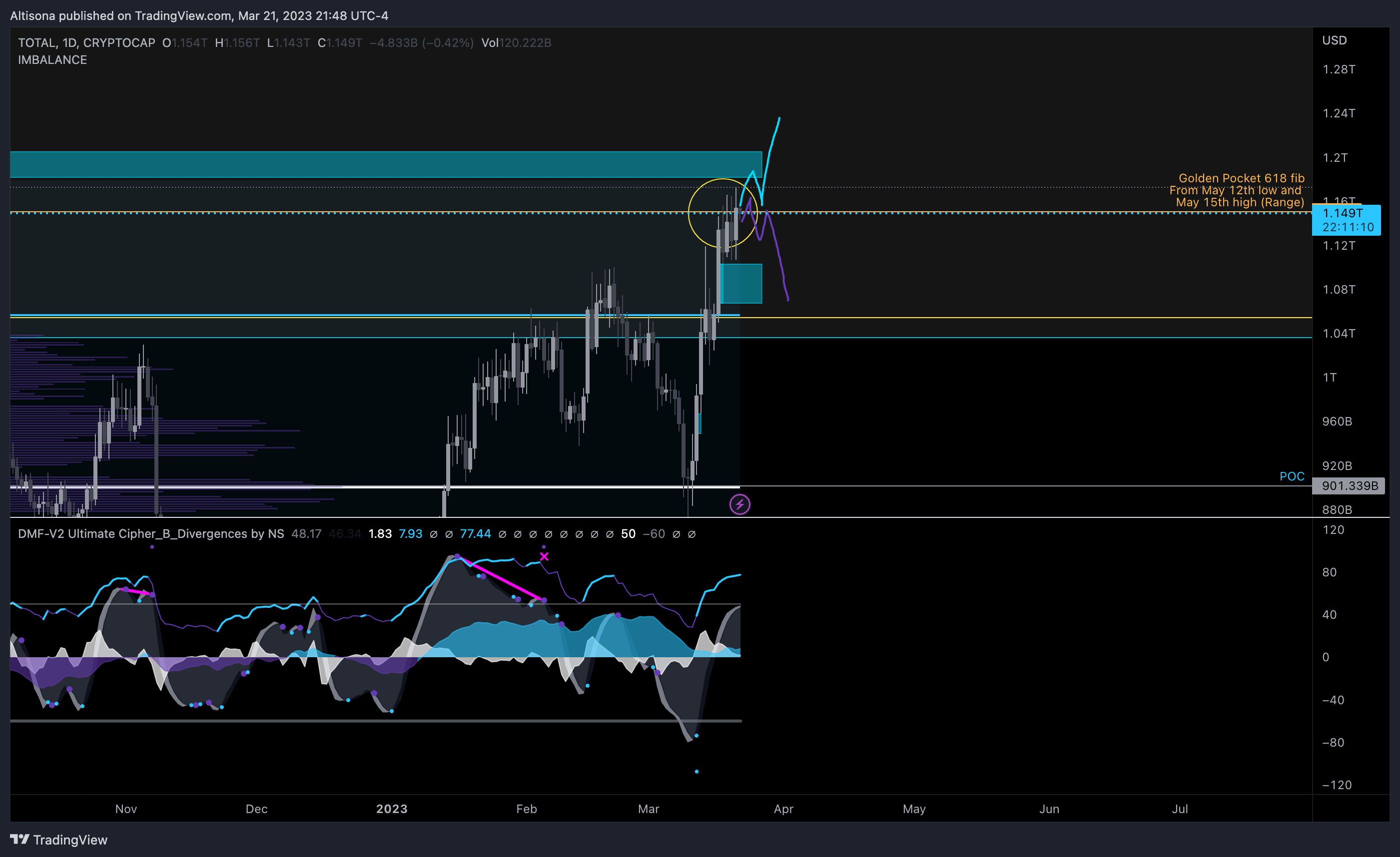The width and height of the screenshot is (1400, 857).
Task: Click the 1.12T price axis label
Action: coord(1339,245)
